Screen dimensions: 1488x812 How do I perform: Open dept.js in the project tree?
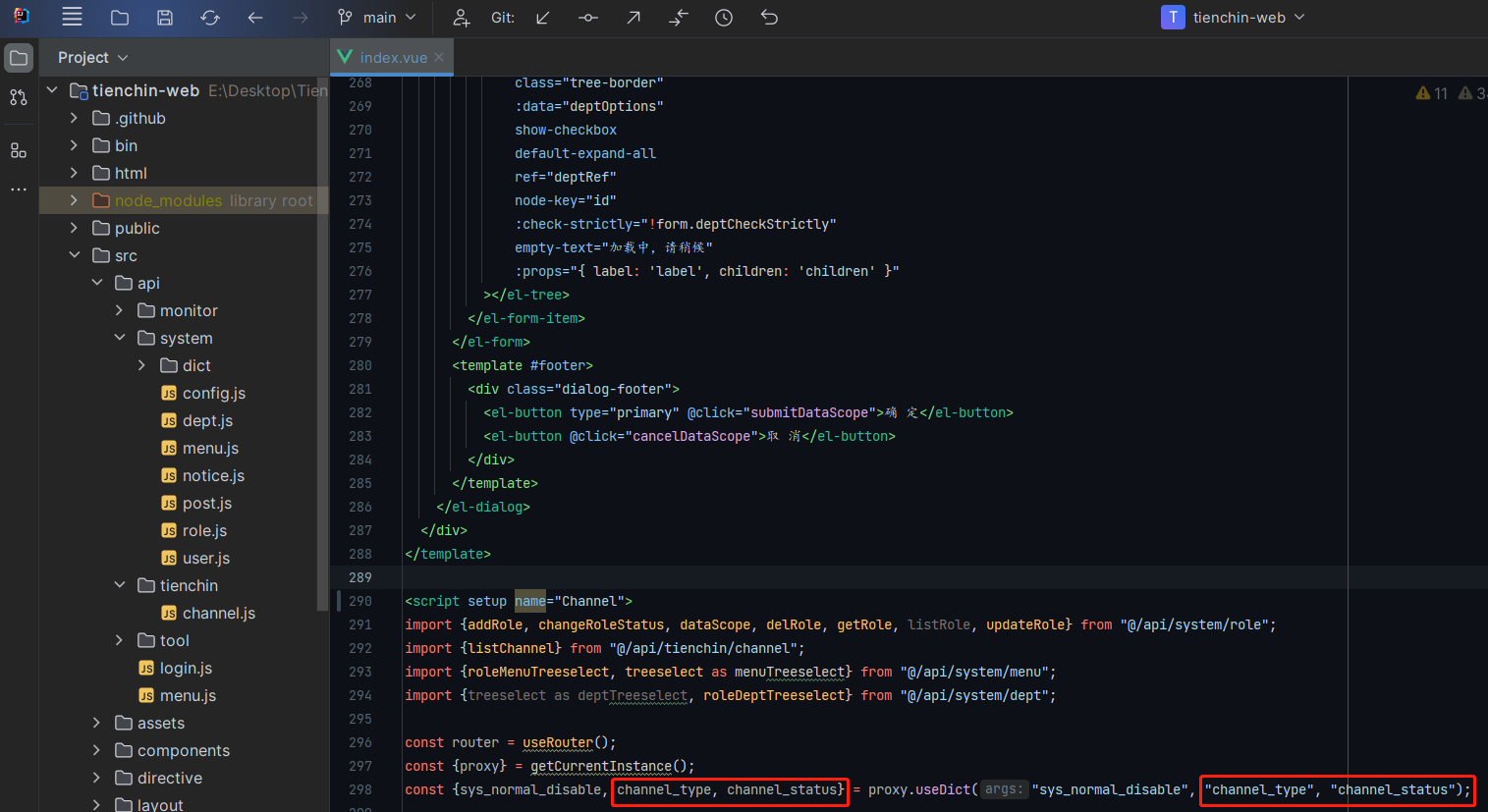(196, 420)
